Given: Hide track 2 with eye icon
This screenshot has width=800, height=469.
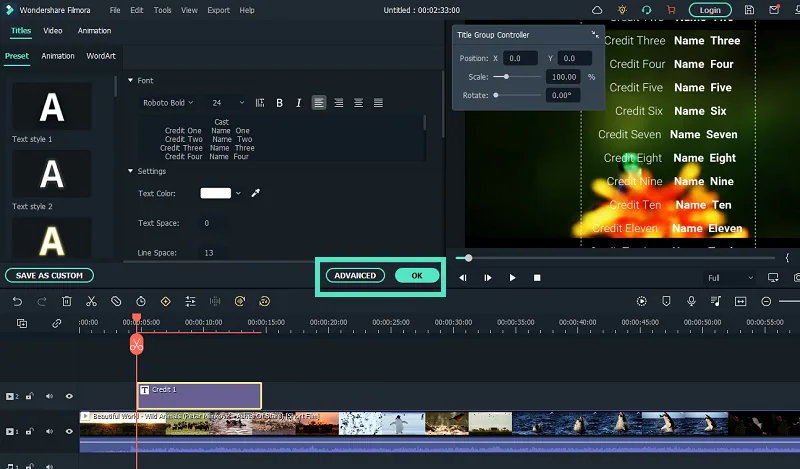Looking at the screenshot, I should [69, 396].
